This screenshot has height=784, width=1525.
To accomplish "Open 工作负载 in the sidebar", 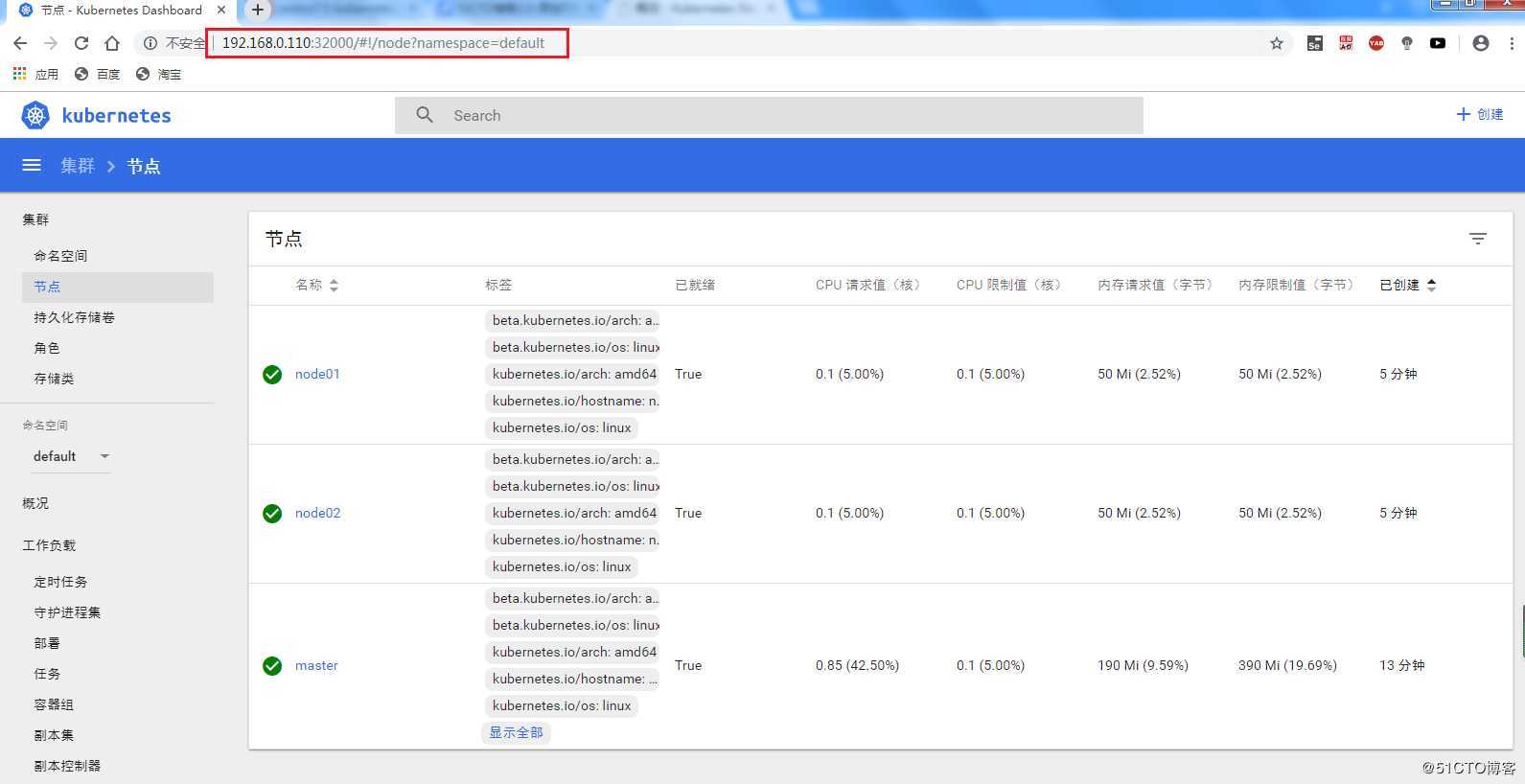I will pyautogui.click(x=49, y=545).
